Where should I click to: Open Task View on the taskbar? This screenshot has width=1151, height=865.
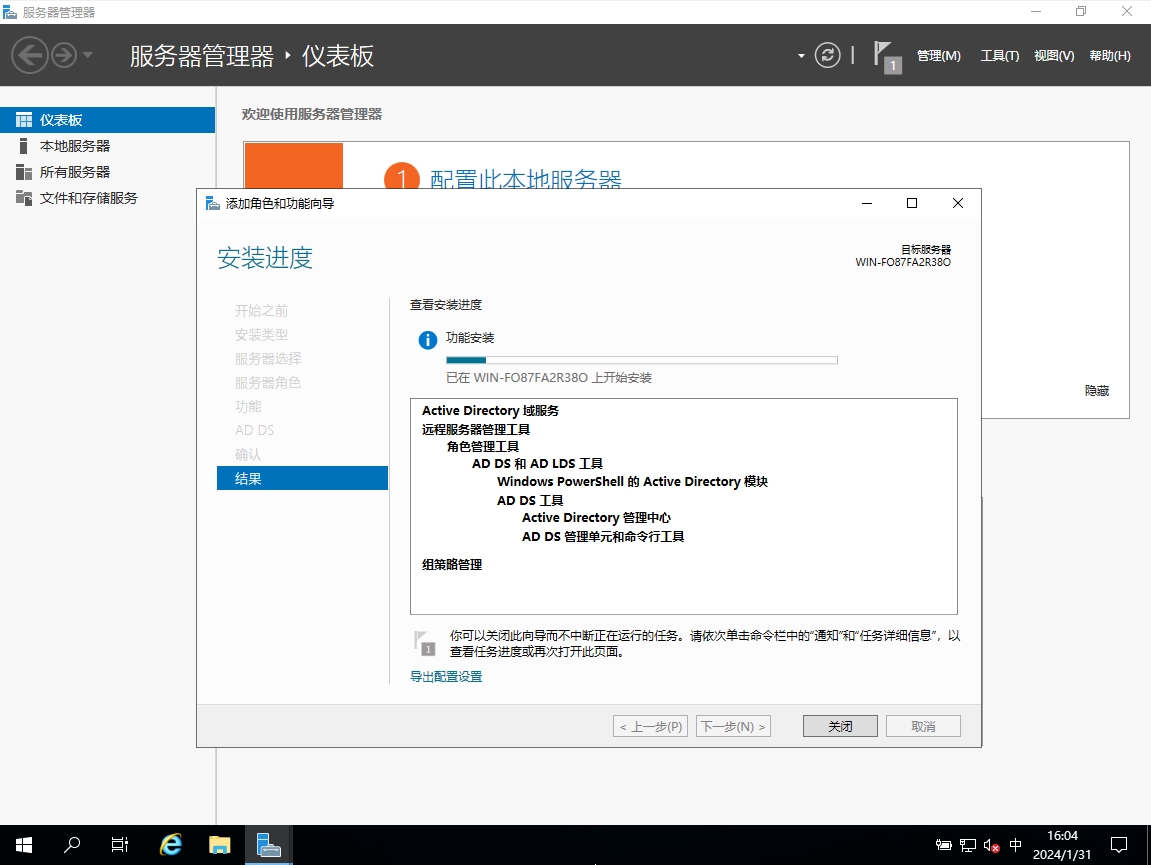point(120,845)
